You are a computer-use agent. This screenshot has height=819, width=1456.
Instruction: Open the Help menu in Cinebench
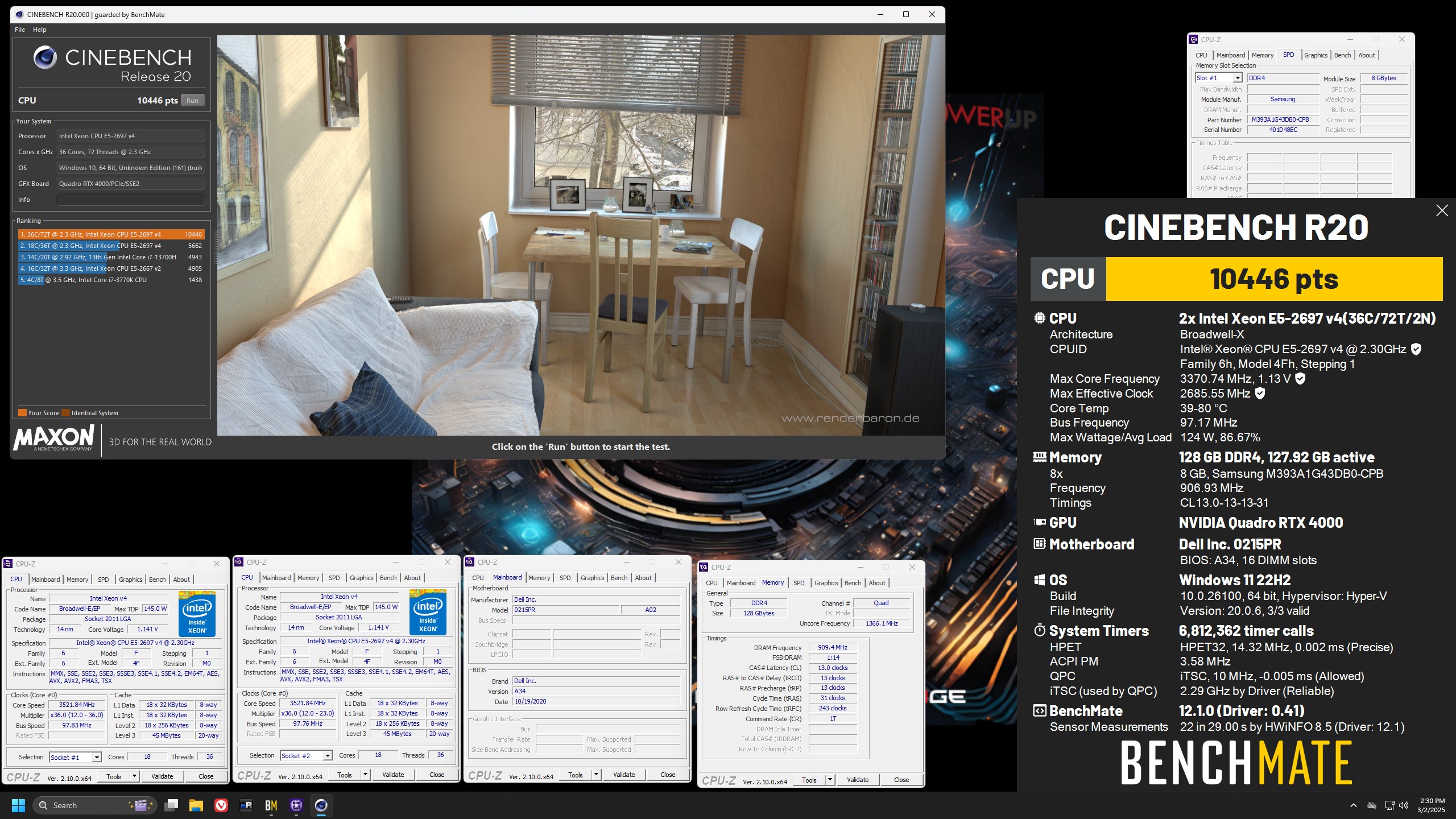coord(40,30)
